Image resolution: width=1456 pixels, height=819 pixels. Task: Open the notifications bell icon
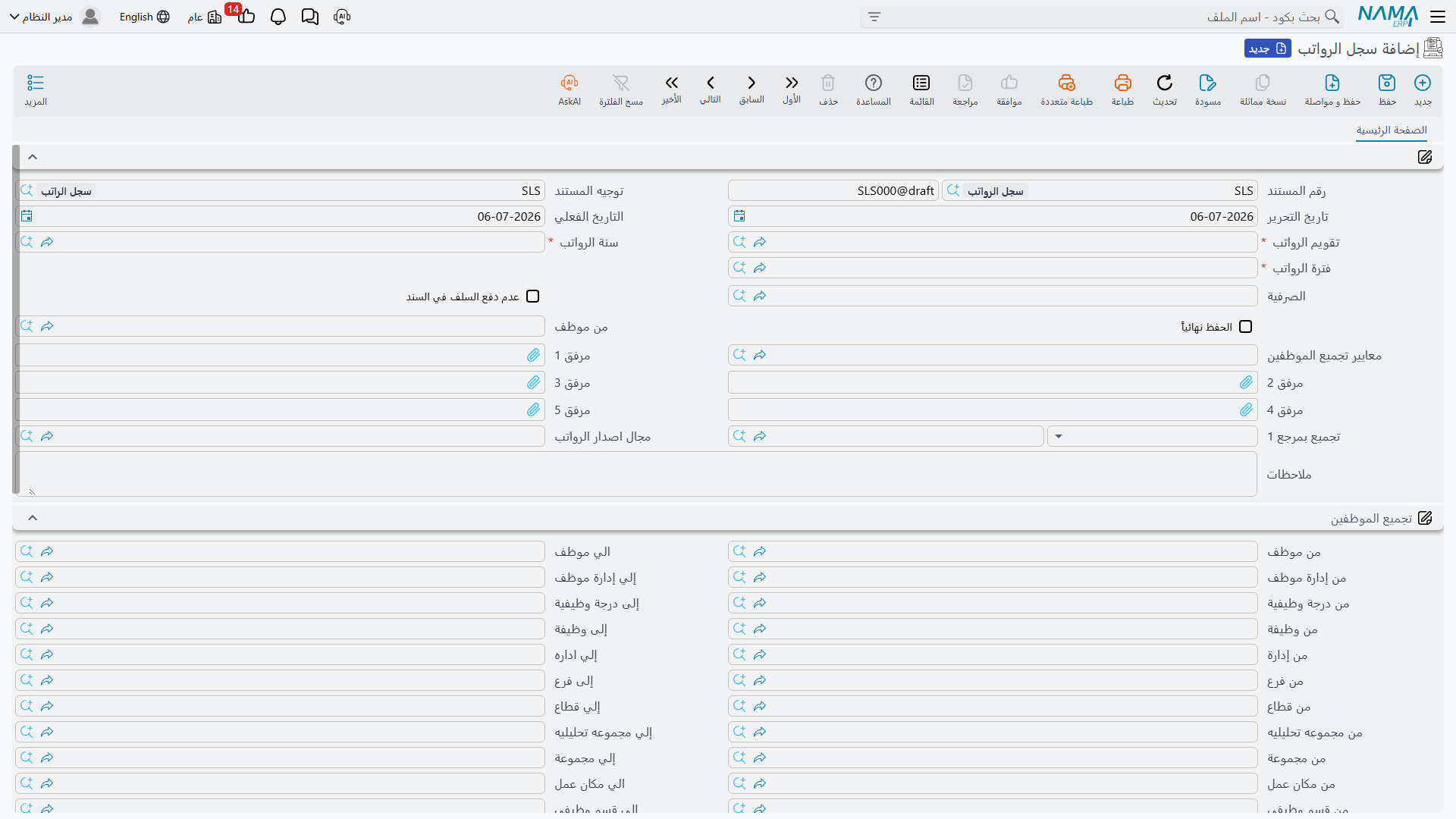coord(278,17)
